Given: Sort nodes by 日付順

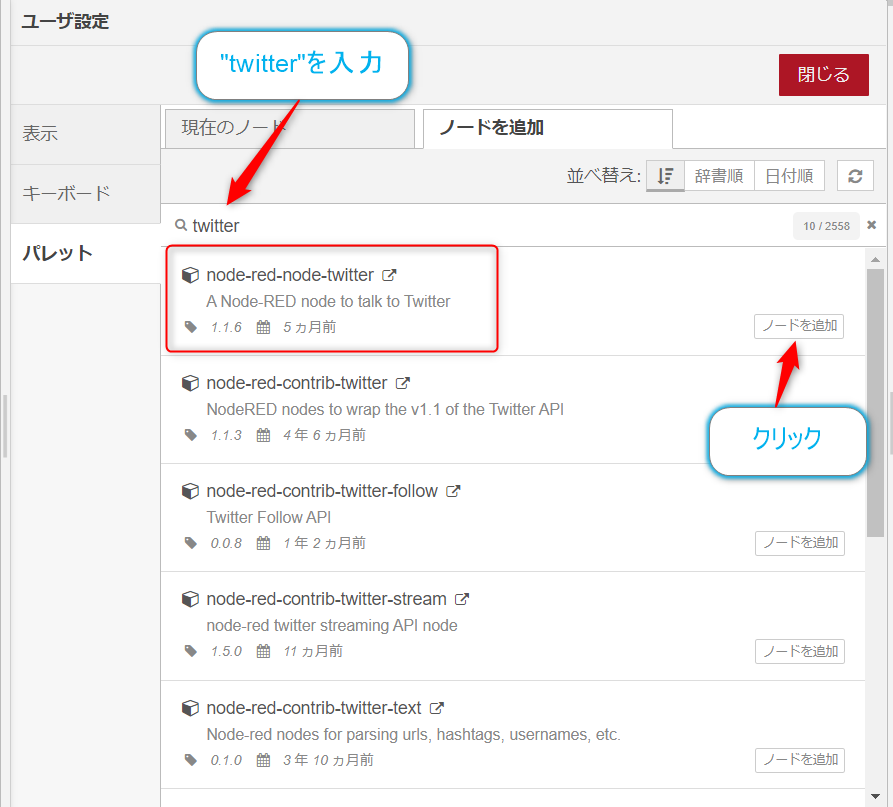Looking at the screenshot, I should [x=789, y=176].
